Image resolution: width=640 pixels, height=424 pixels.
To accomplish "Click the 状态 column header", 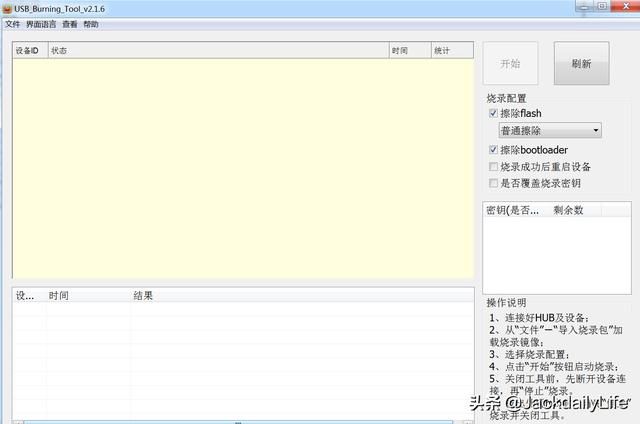I will pos(219,51).
